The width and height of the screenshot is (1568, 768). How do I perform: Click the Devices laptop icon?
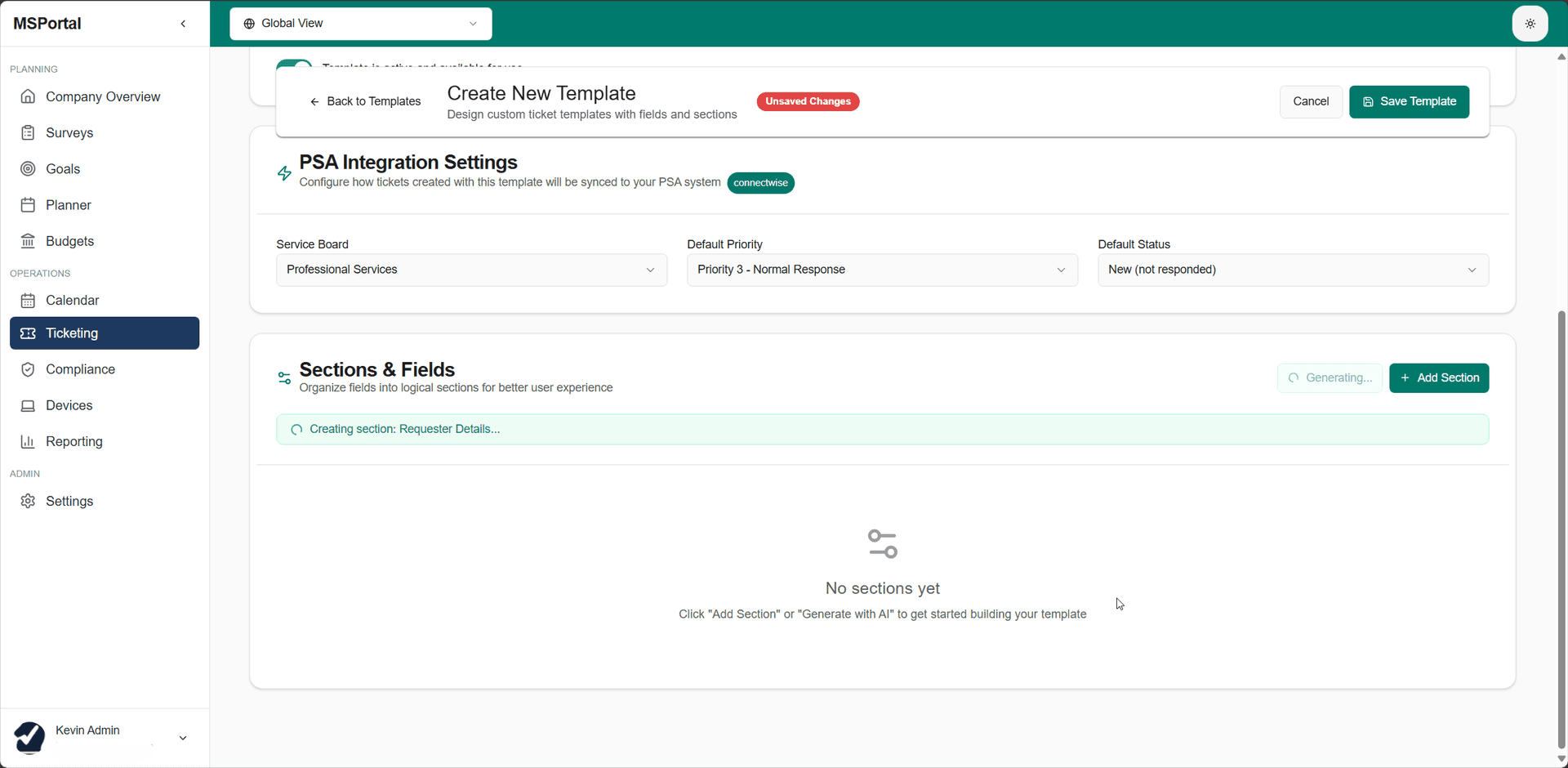click(x=28, y=405)
